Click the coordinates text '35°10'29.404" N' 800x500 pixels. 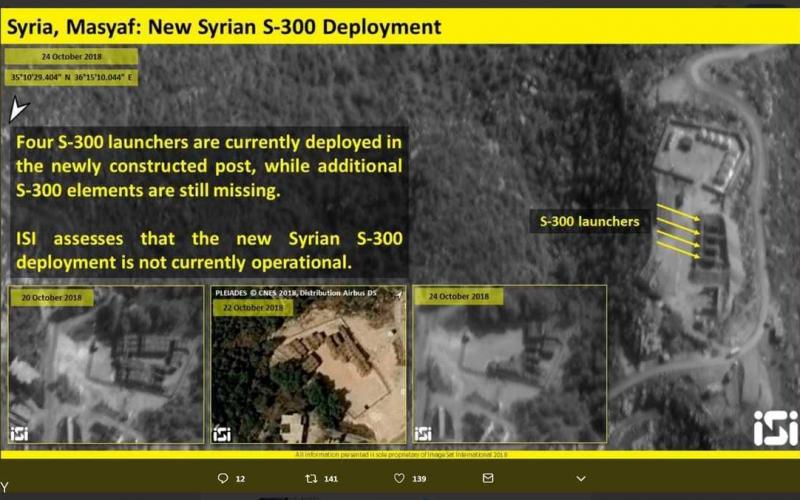click(x=41, y=78)
